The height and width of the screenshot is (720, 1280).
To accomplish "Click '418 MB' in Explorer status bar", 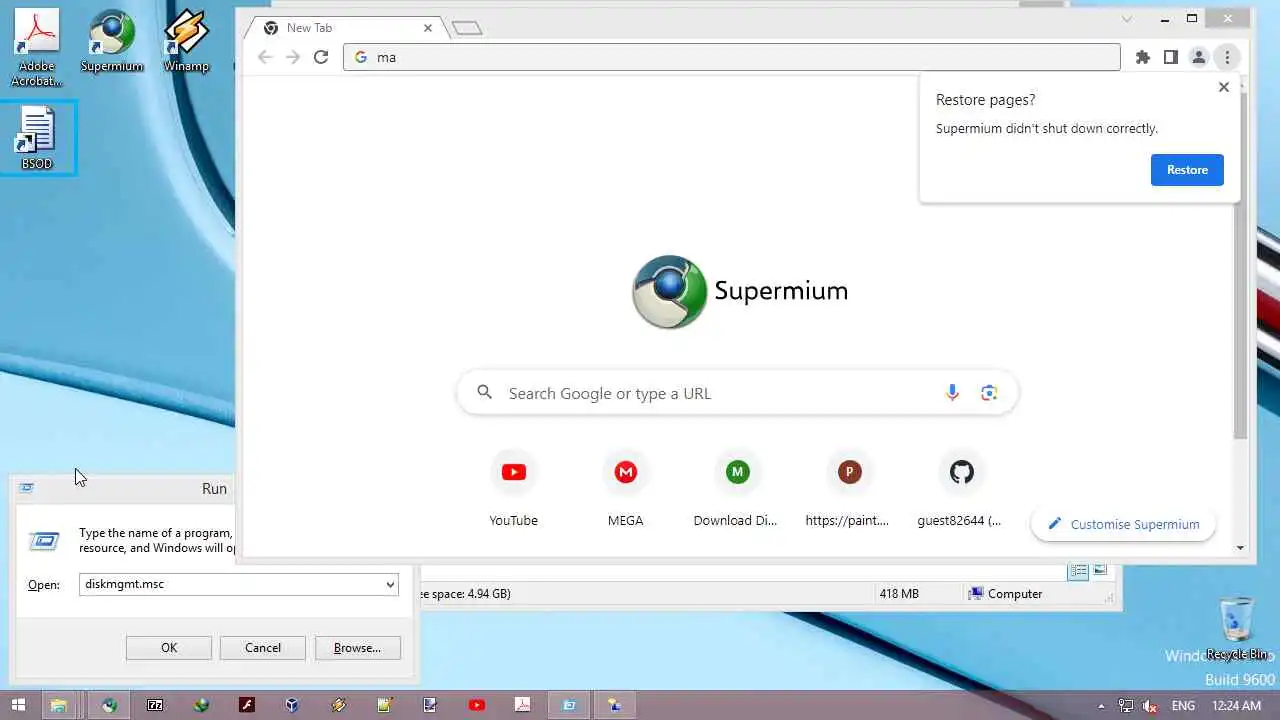I will [x=899, y=594].
